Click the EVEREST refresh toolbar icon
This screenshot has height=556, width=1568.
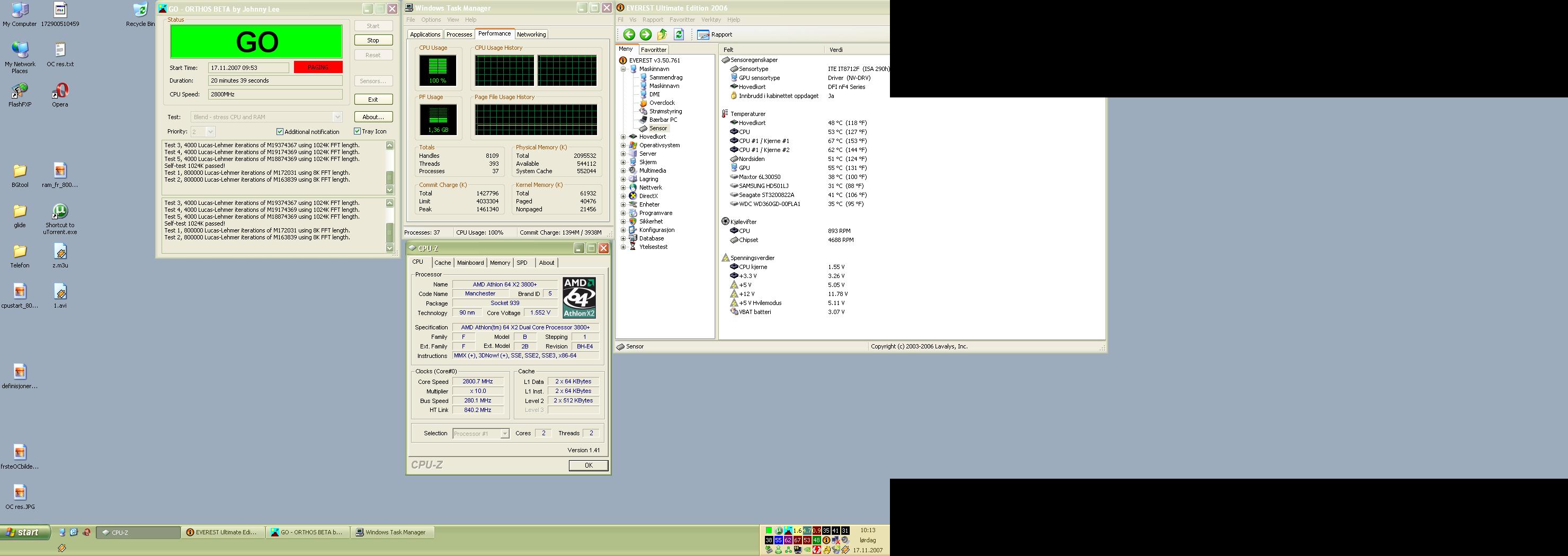(x=679, y=34)
